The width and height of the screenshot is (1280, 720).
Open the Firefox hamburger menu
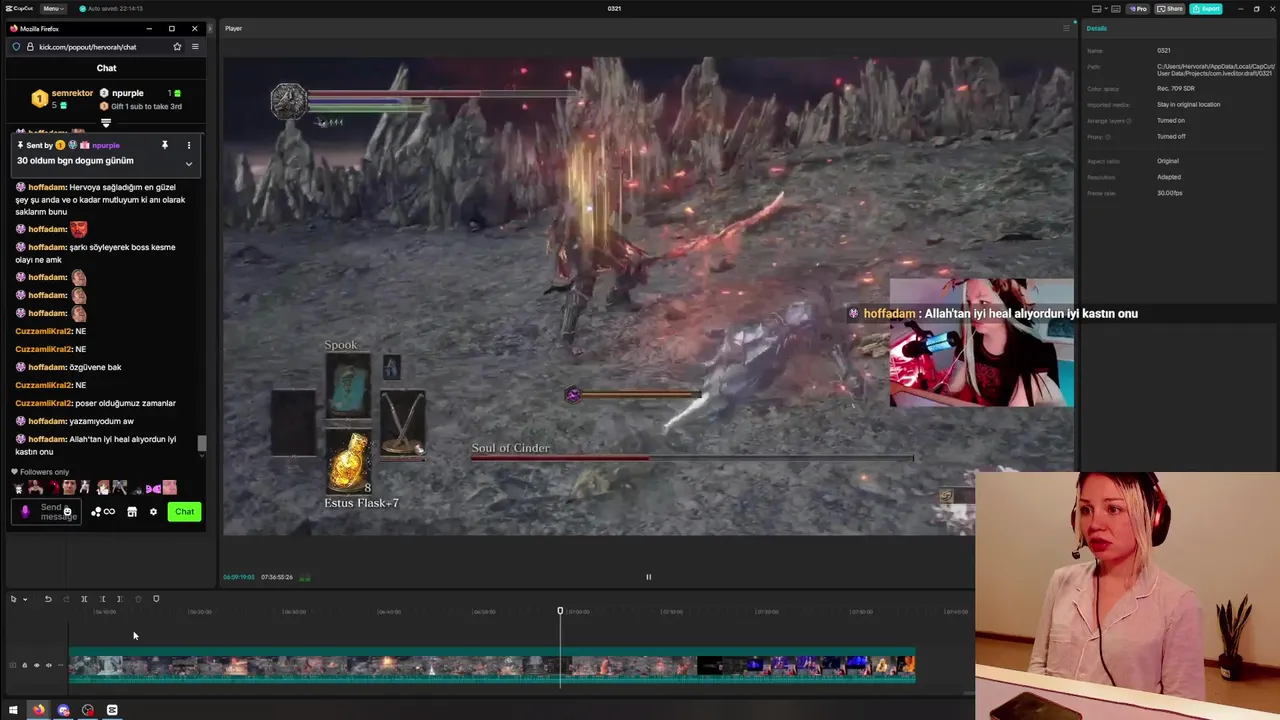click(195, 47)
